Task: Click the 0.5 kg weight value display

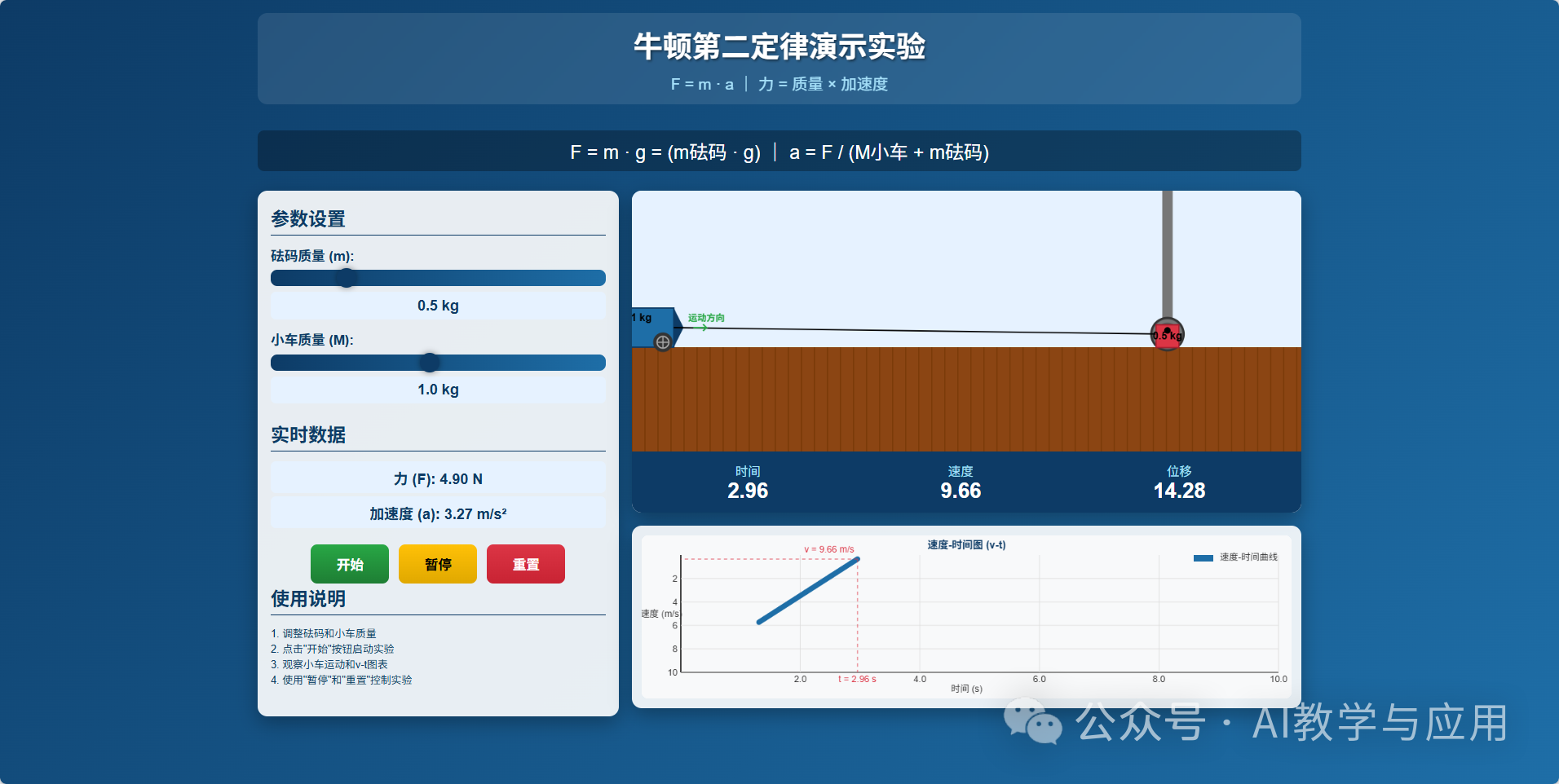Action: click(438, 306)
